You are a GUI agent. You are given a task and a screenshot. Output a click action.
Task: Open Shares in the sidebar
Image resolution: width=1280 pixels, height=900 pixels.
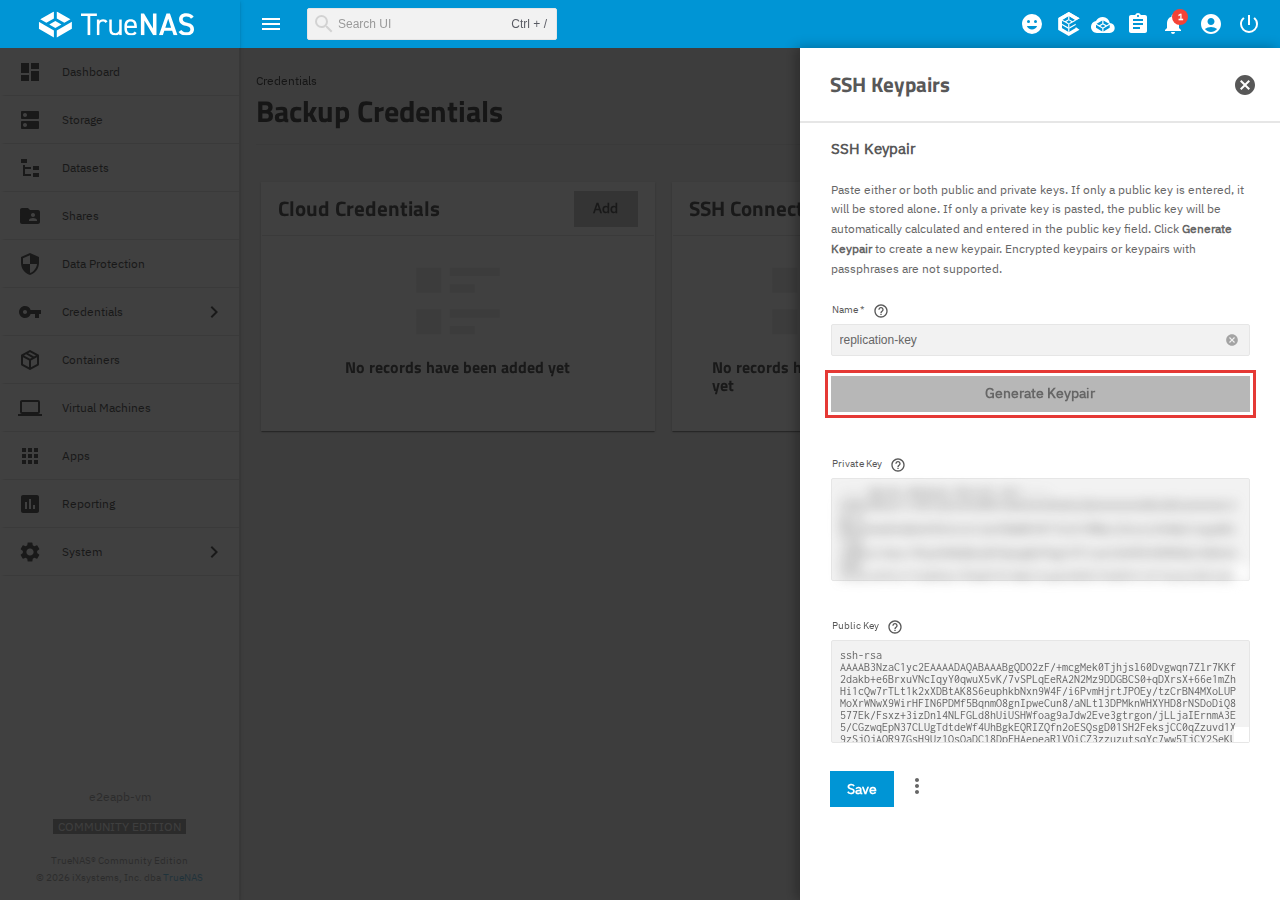pos(120,216)
